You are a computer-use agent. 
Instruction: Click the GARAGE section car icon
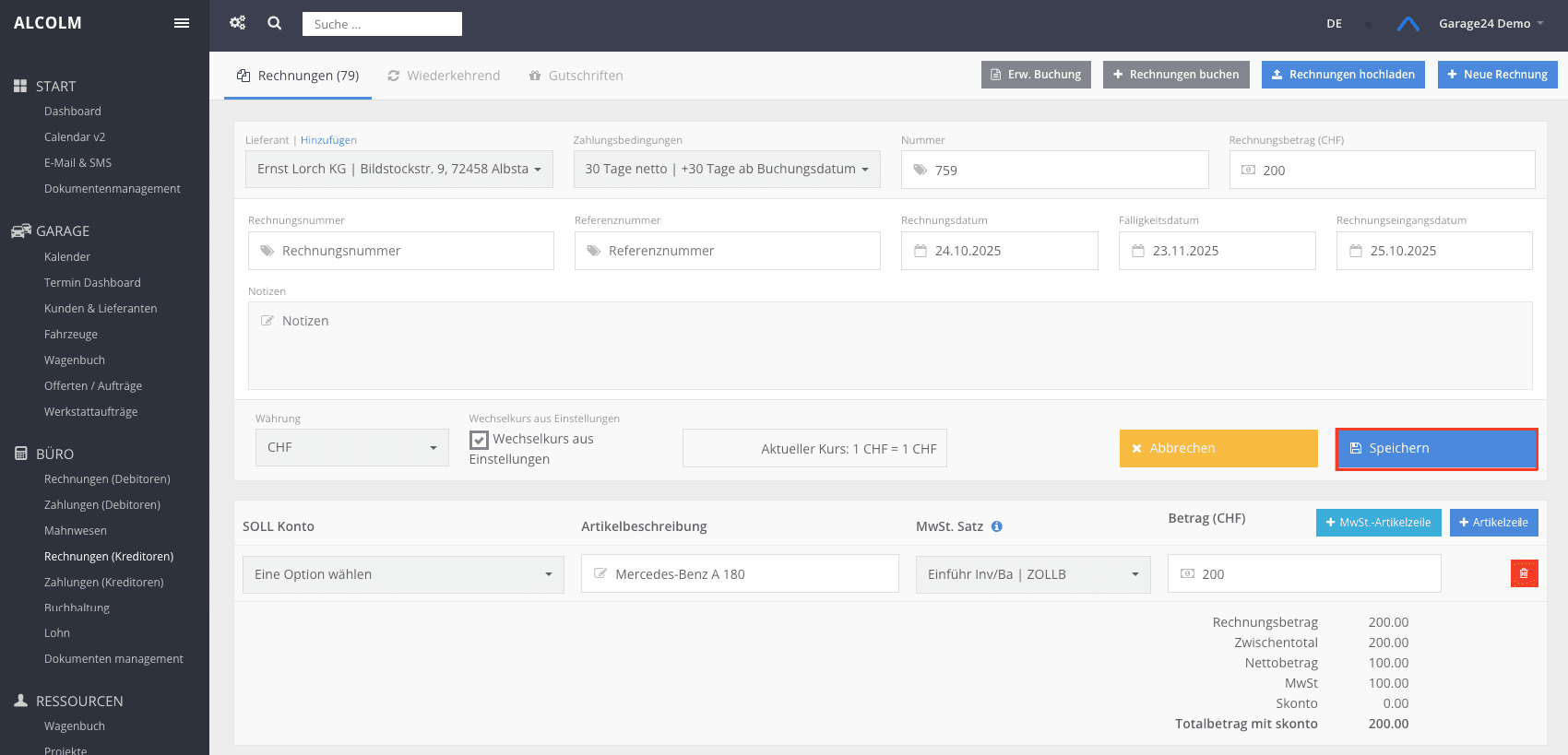pos(20,230)
